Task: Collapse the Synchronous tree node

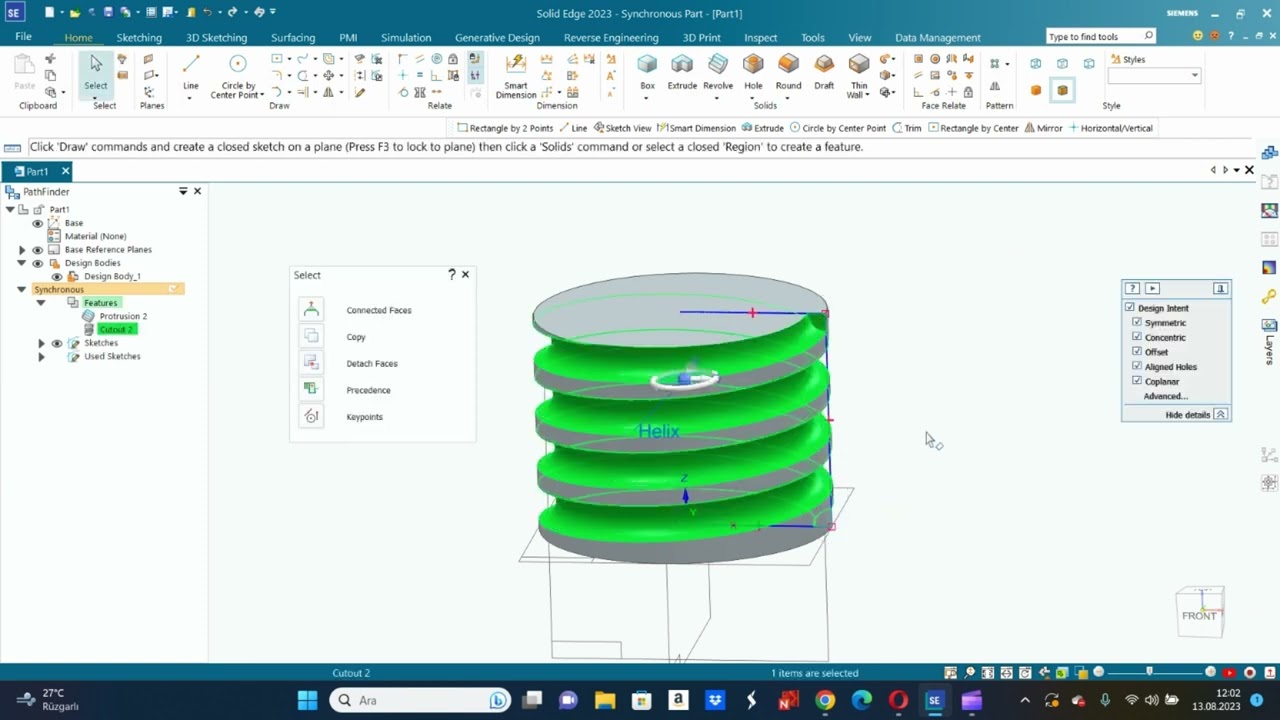Action: [22, 290]
